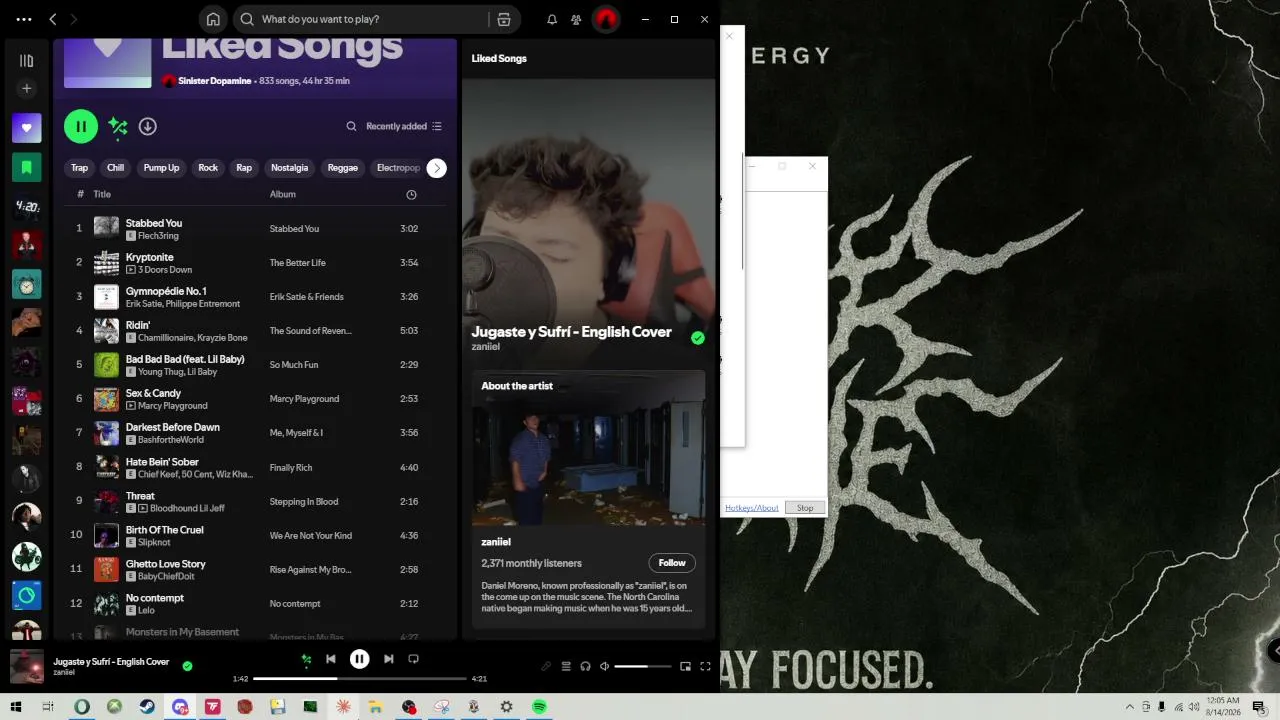Seek within the song progress bar
The width and height of the screenshot is (1280, 720).
tap(360, 679)
